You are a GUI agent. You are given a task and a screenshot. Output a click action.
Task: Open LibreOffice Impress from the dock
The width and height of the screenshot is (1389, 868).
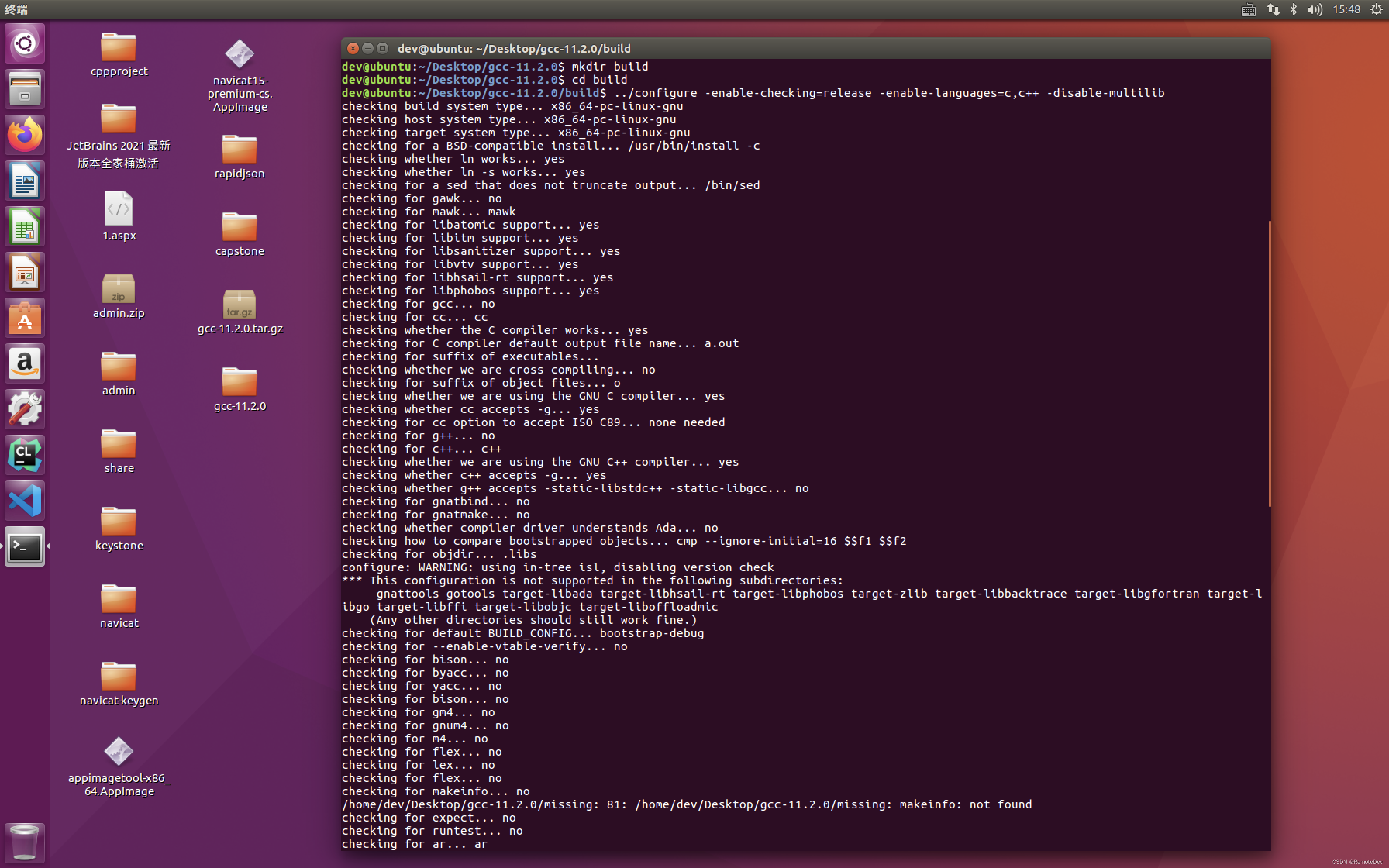(25, 272)
